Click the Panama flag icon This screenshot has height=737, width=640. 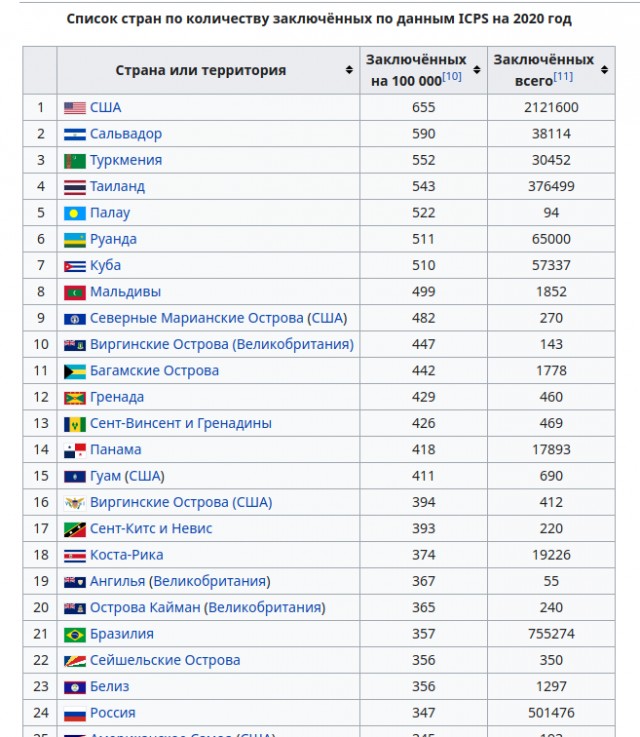point(75,451)
